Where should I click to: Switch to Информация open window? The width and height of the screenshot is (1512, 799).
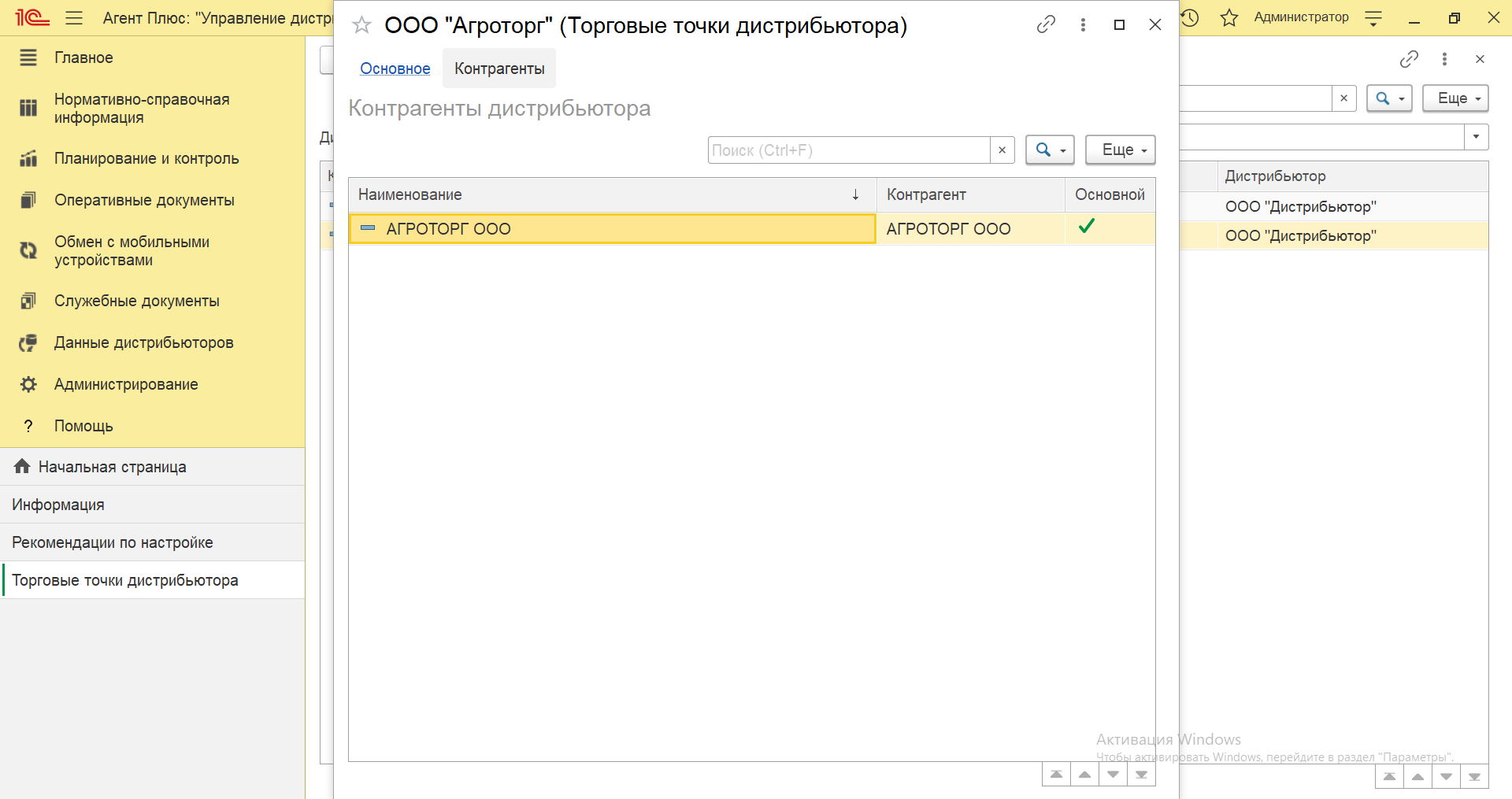[152, 505]
